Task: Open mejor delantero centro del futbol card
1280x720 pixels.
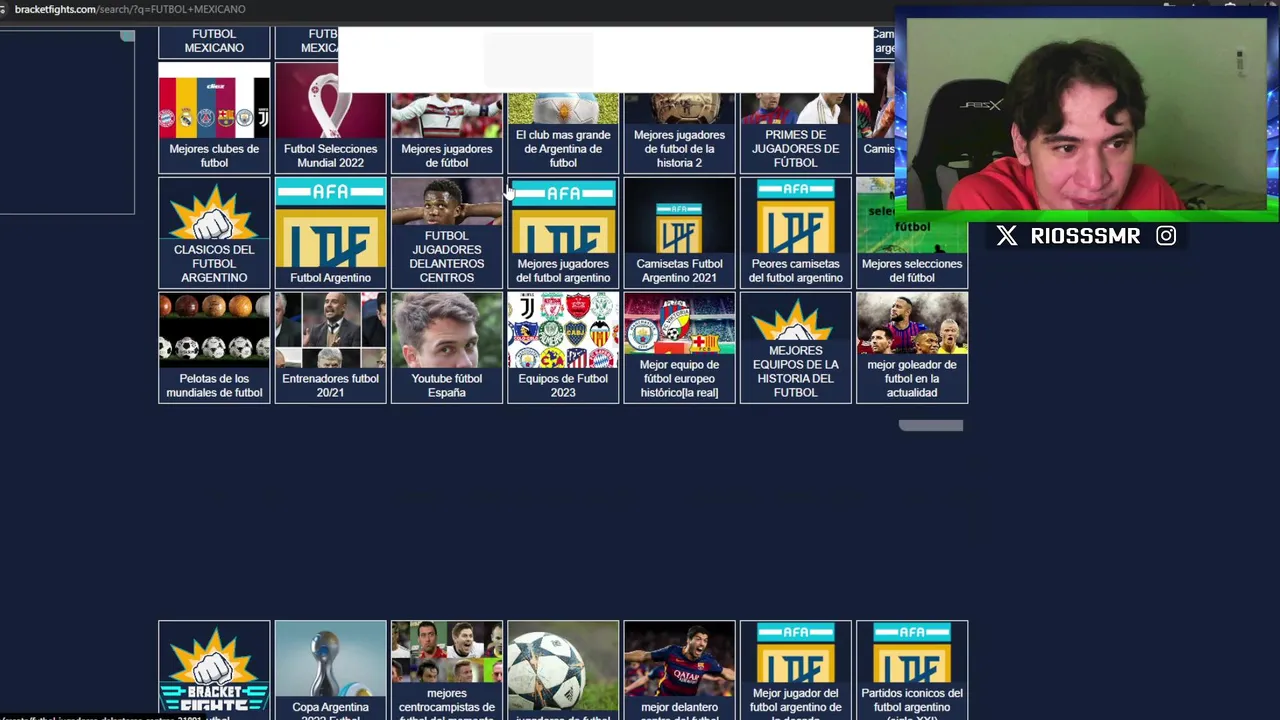Action: pyautogui.click(x=679, y=670)
